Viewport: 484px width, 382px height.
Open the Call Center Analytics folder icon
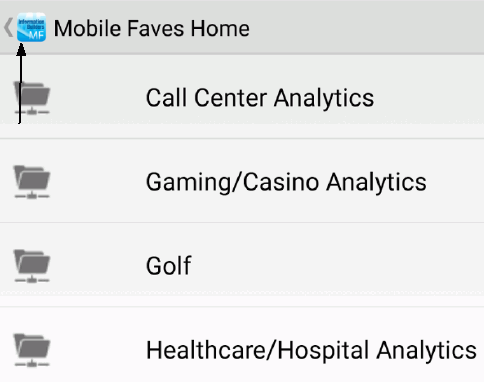tap(32, 98)
